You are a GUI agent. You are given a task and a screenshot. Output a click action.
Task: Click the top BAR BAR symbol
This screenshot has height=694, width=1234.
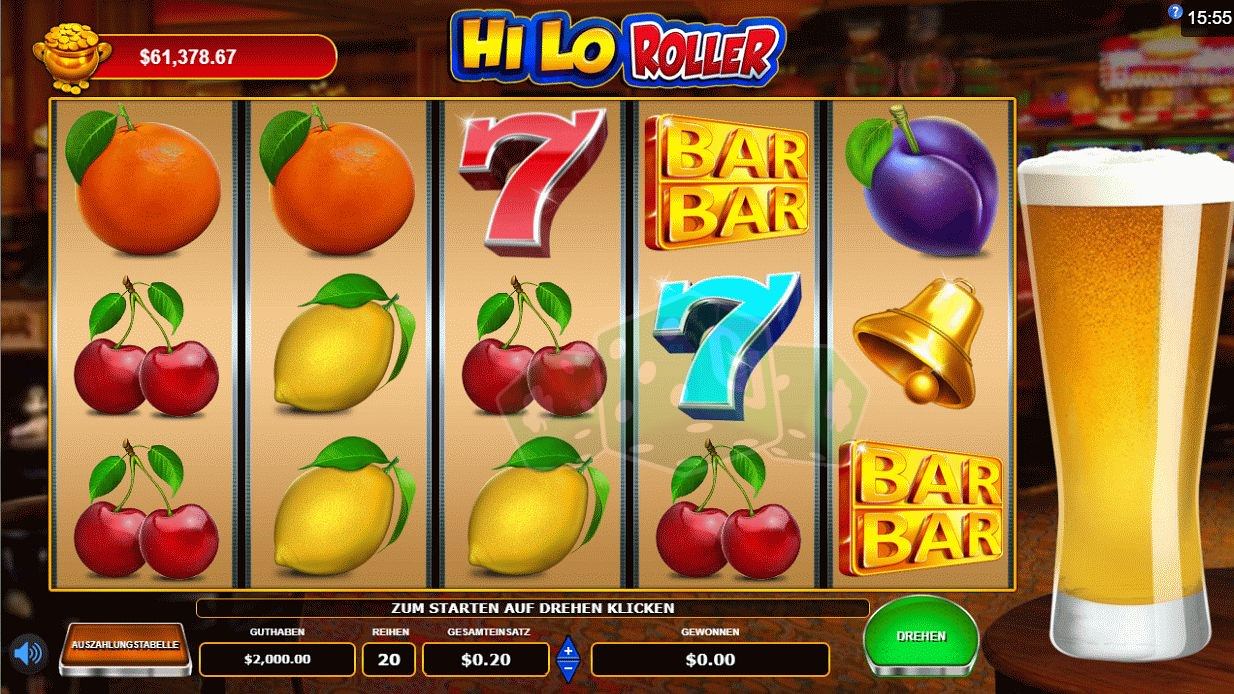click(x=727, y=181)
